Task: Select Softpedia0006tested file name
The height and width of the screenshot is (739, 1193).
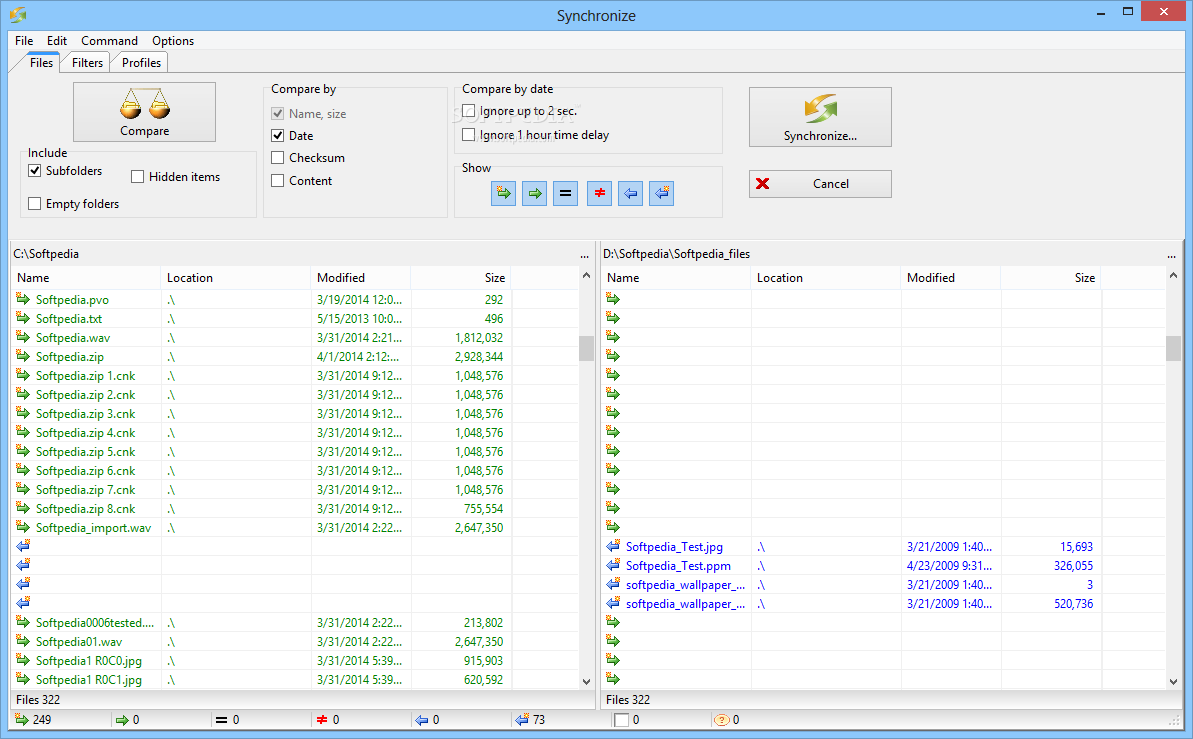Action: point(94,623)
